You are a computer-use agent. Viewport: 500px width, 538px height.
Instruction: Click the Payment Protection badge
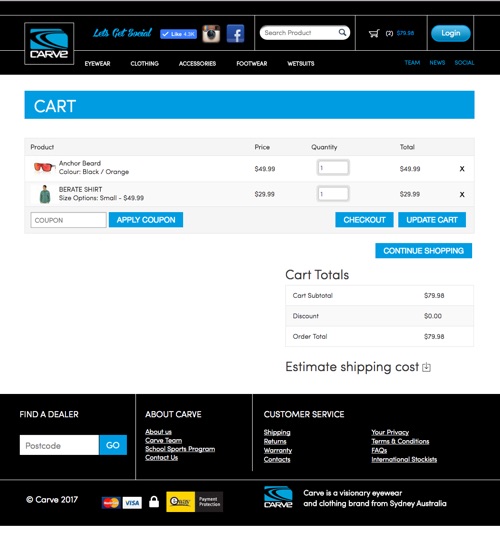click(209, 502)
